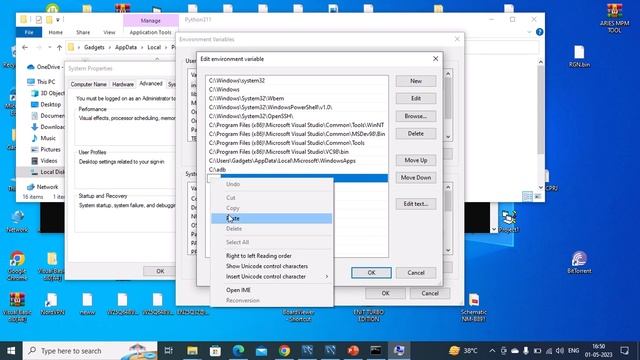This screenshot has height=360, width=640.
Task: Click the Edit text... button
Action: click(x=416, y=204)
